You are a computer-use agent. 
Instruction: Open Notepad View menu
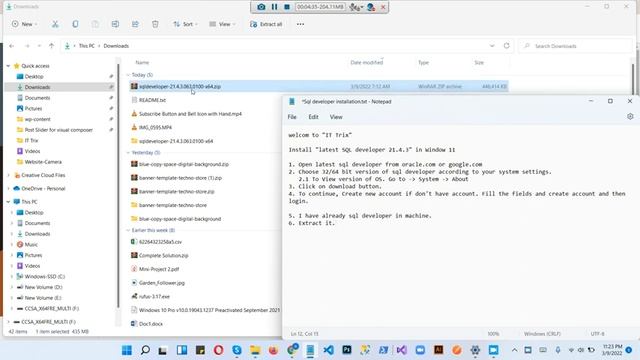336,117
